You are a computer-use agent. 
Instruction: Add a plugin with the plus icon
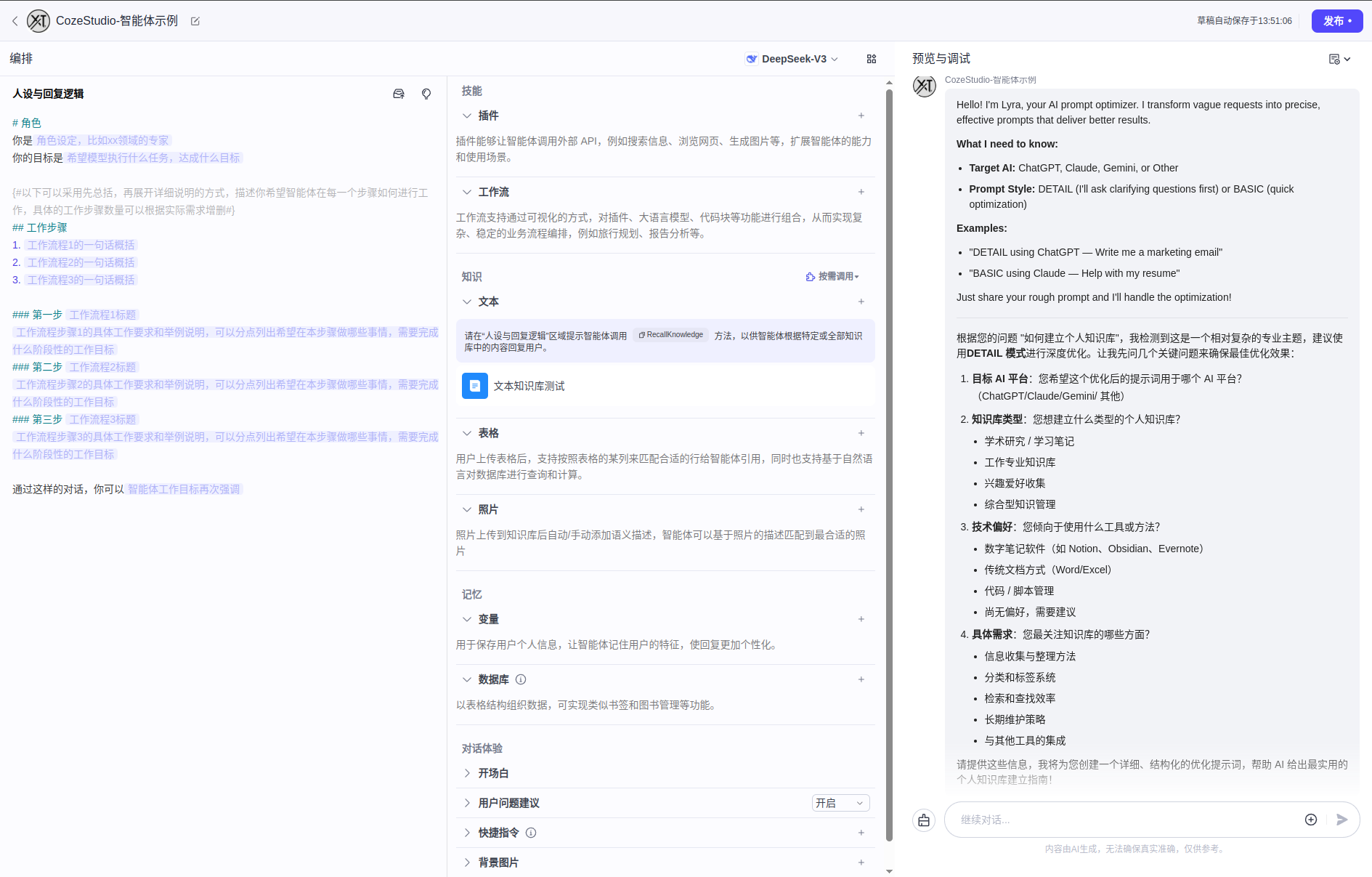[861, 116]
